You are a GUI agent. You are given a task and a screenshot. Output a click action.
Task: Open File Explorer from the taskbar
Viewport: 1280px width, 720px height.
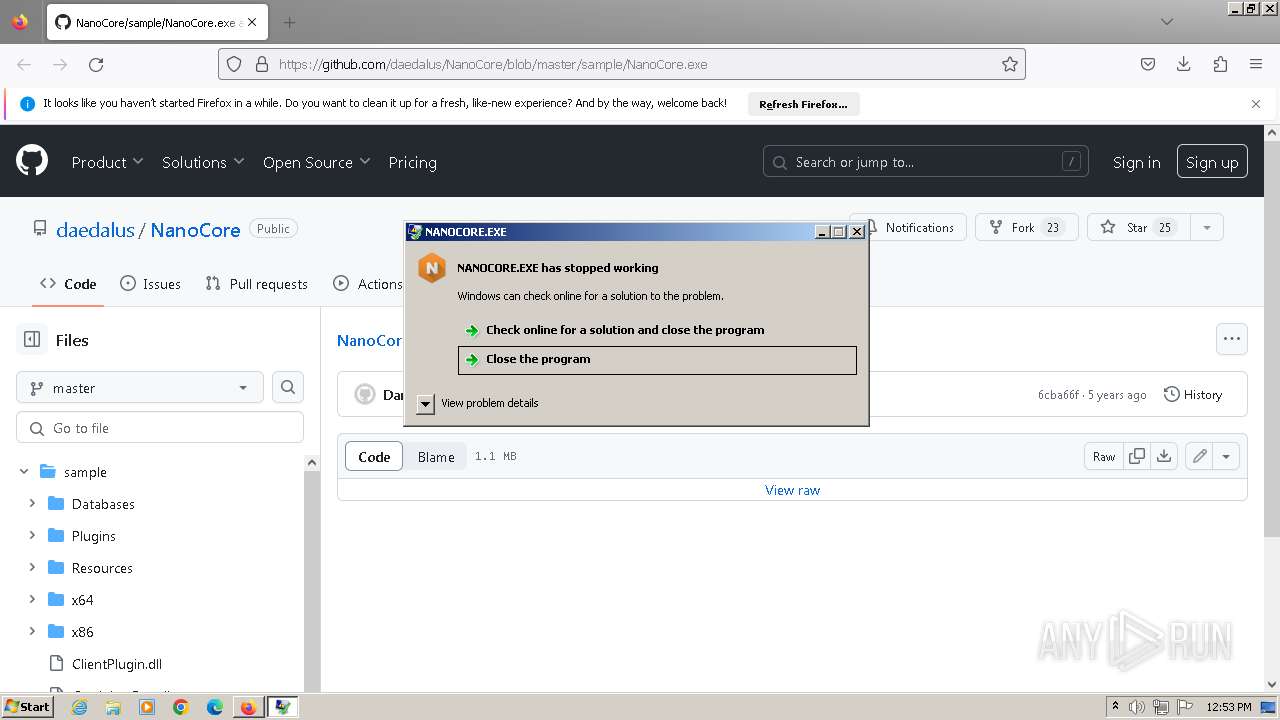click(x=113, y=707)
